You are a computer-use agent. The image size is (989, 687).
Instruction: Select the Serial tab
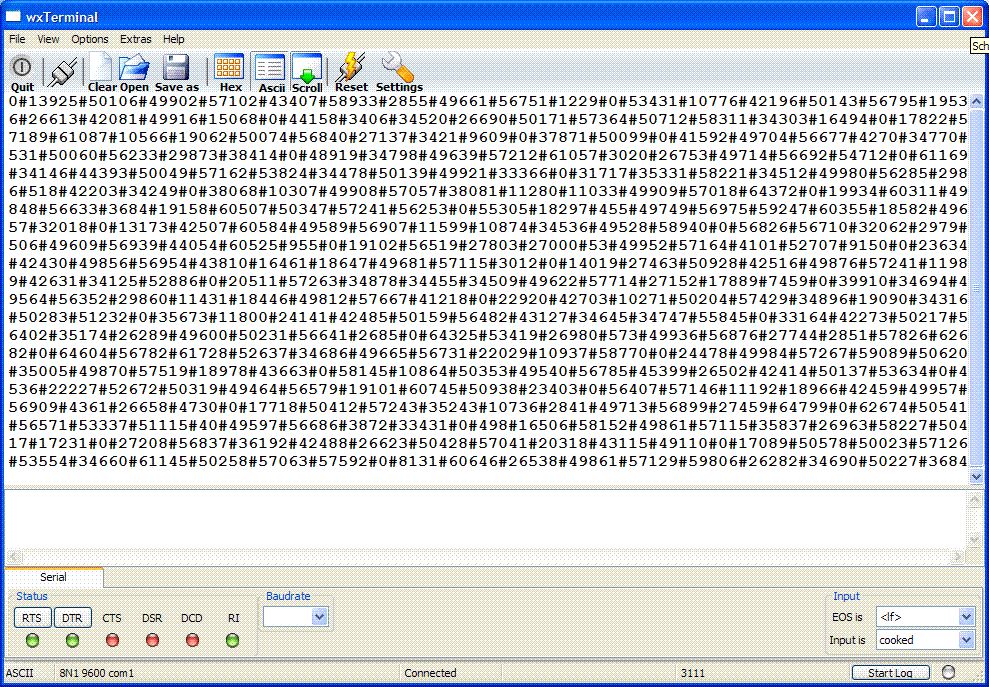point(54,577)
